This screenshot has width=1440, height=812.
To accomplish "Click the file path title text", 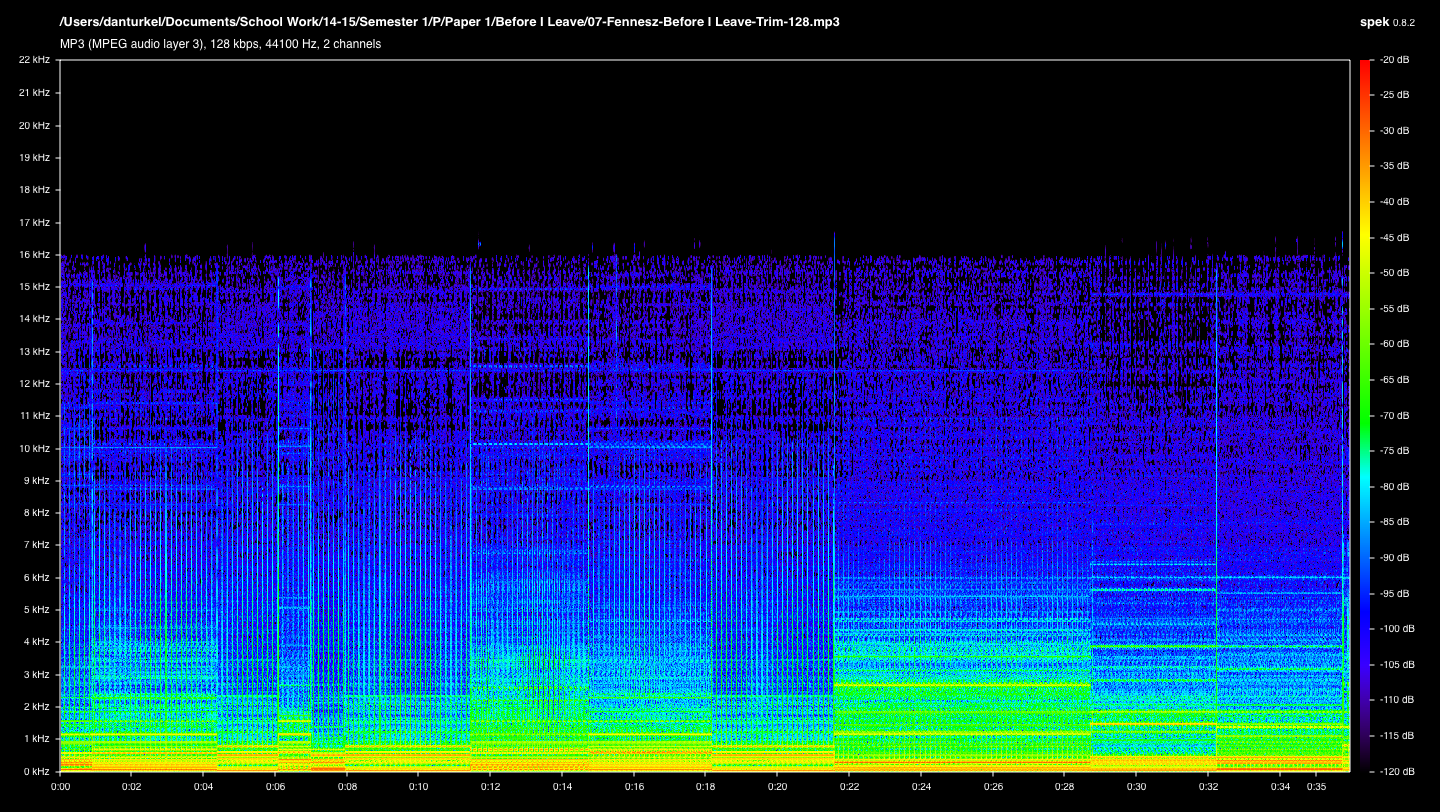I will coord(449,22).
